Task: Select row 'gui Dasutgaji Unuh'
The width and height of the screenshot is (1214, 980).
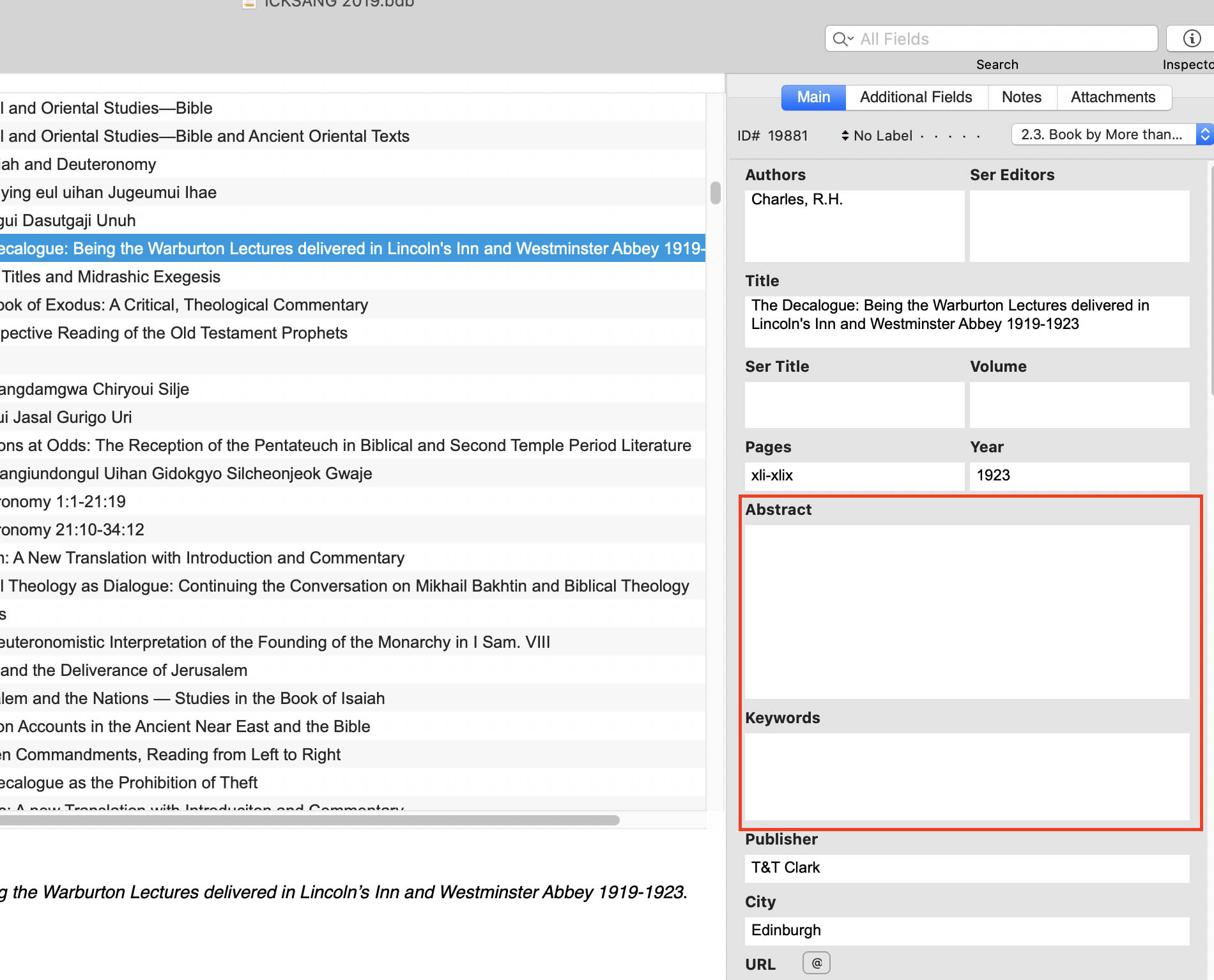Action: 353,220
